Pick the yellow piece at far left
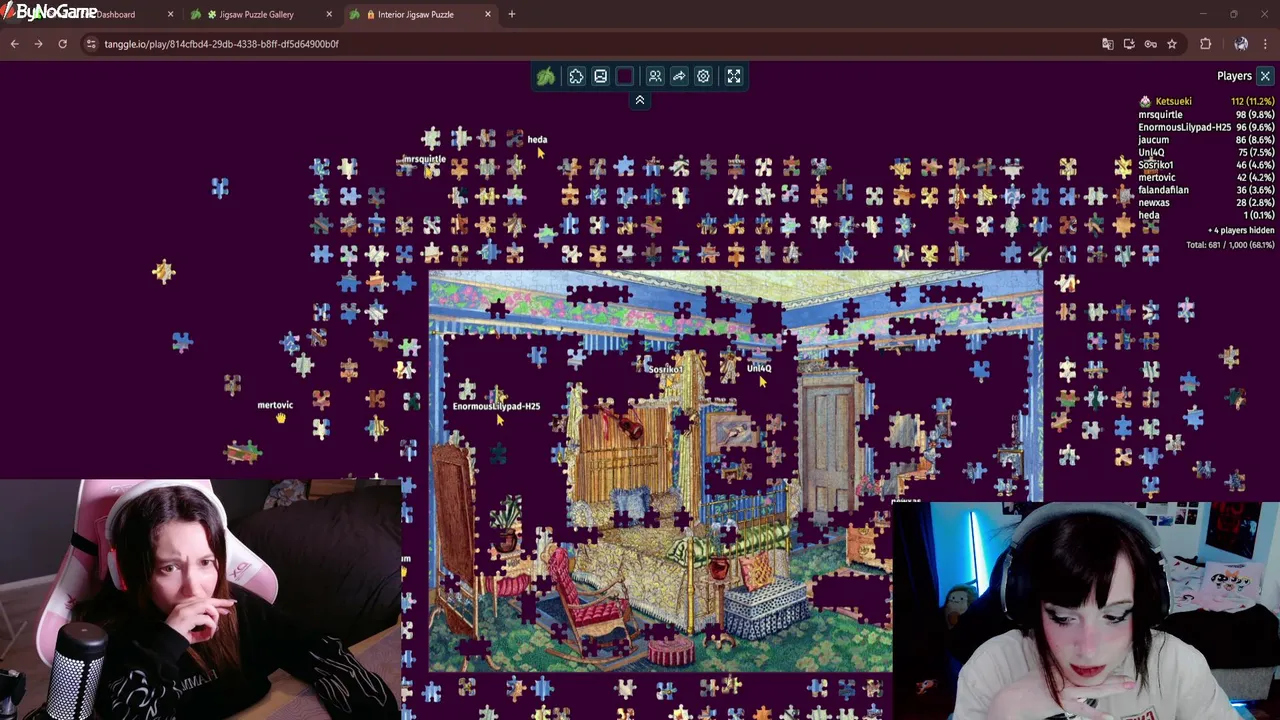 164,271
